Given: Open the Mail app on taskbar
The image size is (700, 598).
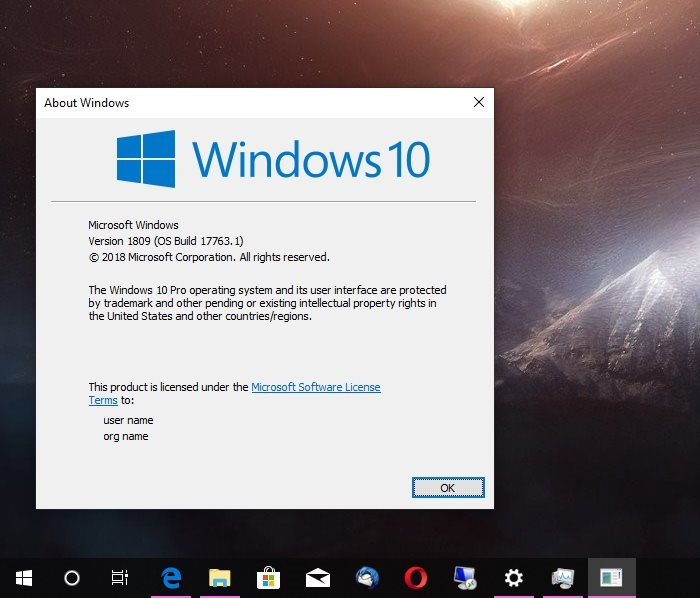Looking at the screenshot, I should 317,578.
